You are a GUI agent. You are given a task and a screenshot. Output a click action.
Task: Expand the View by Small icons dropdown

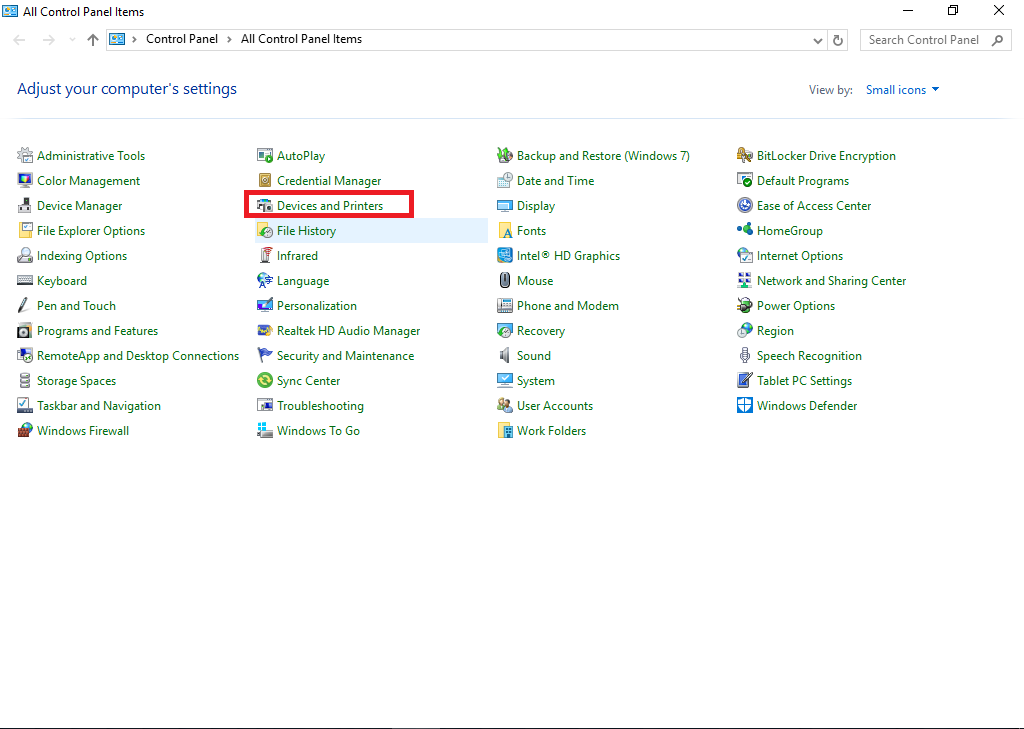[902, 90]
